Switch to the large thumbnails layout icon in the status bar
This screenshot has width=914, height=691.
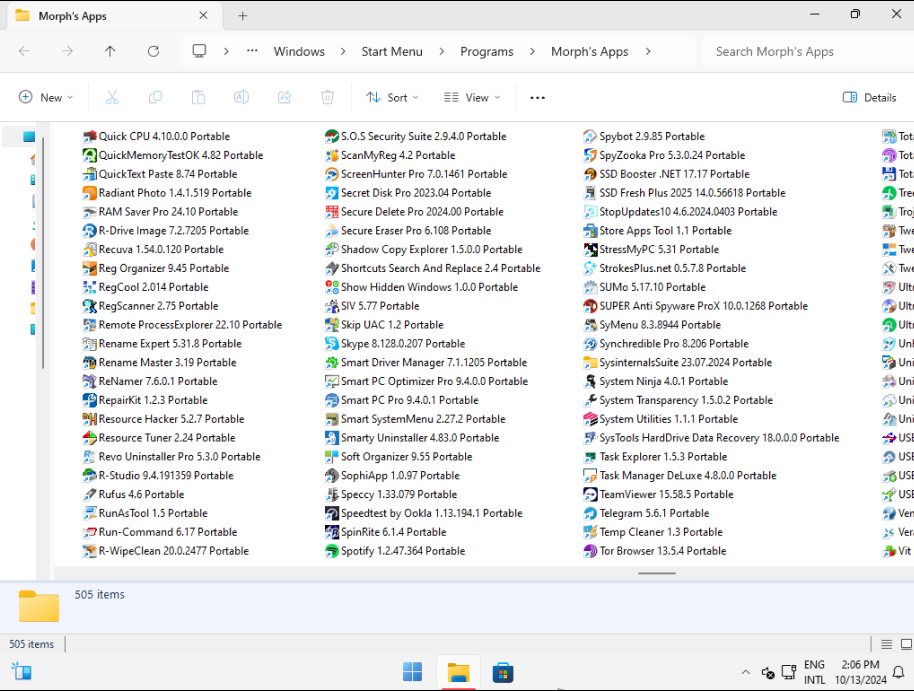906,644
